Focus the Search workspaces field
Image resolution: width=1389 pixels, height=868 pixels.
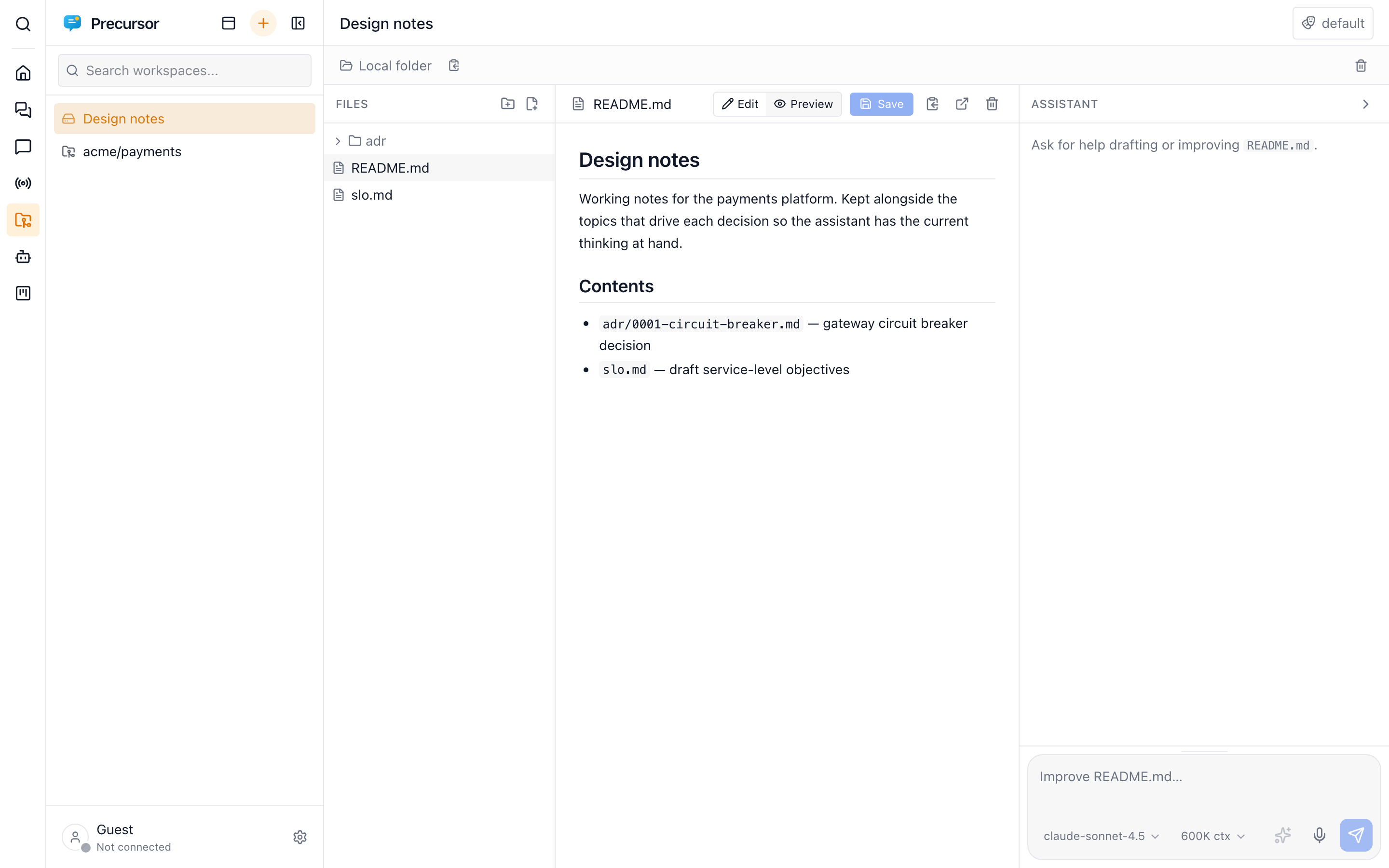(x=184, y=70)
